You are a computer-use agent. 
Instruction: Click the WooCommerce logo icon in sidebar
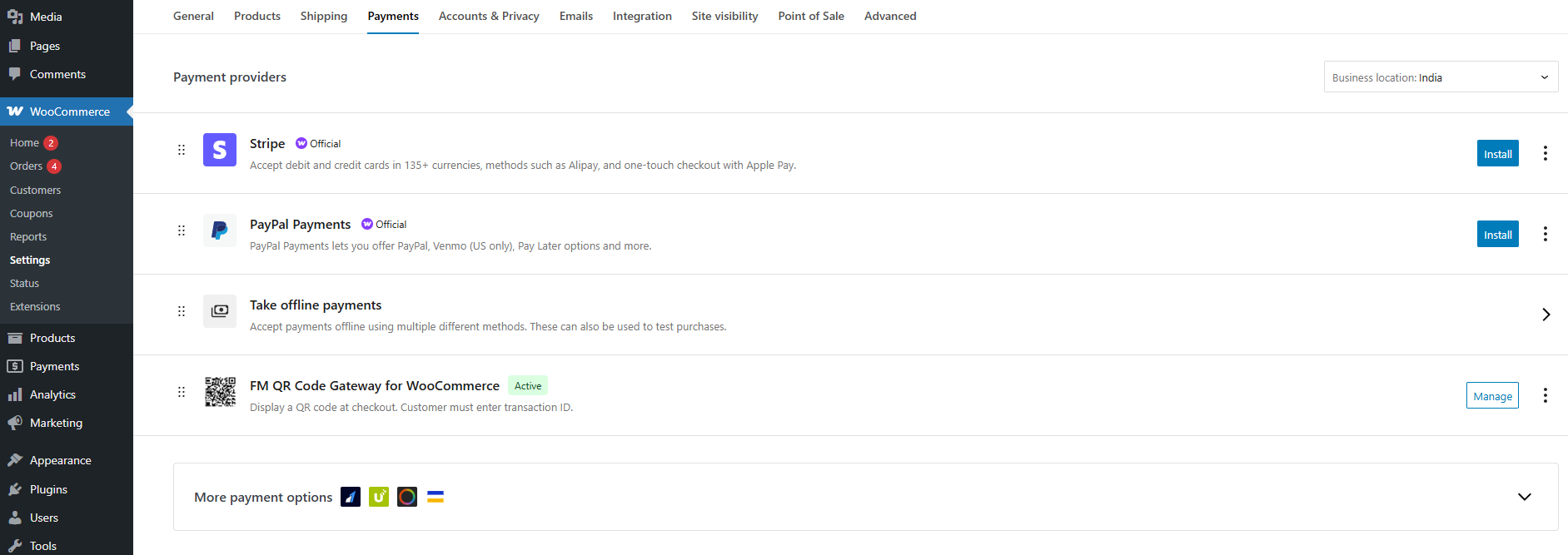pos(15,111)
